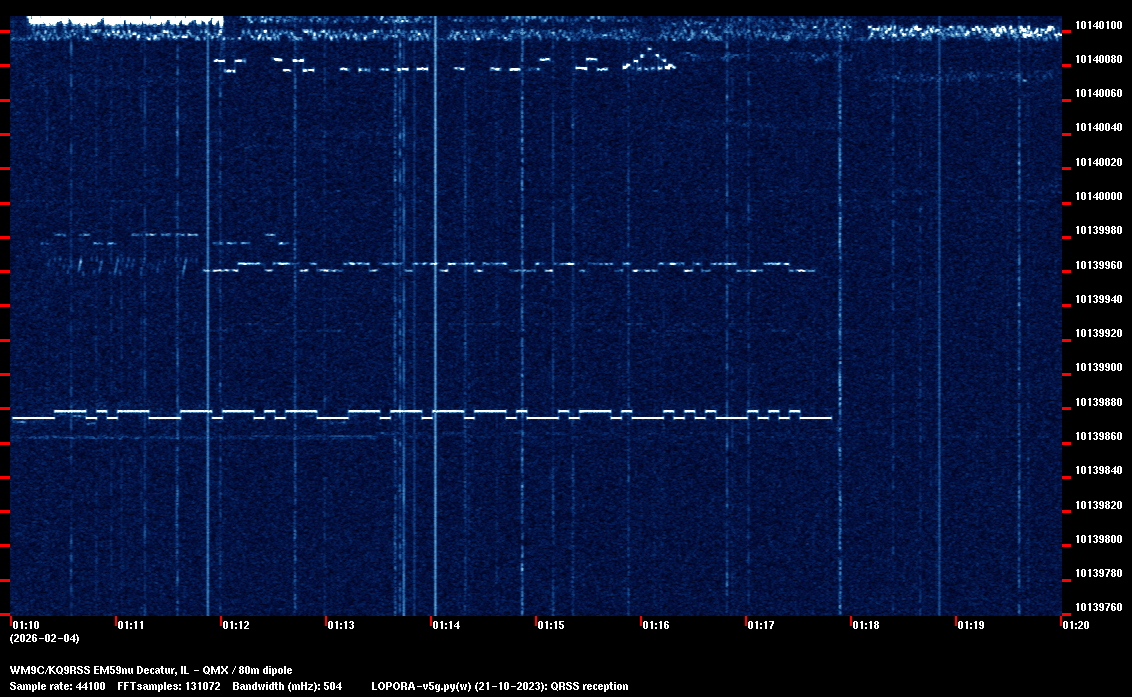Click the WM9C/KQ9RSS station caption
1132x697 pixels.
151,670
